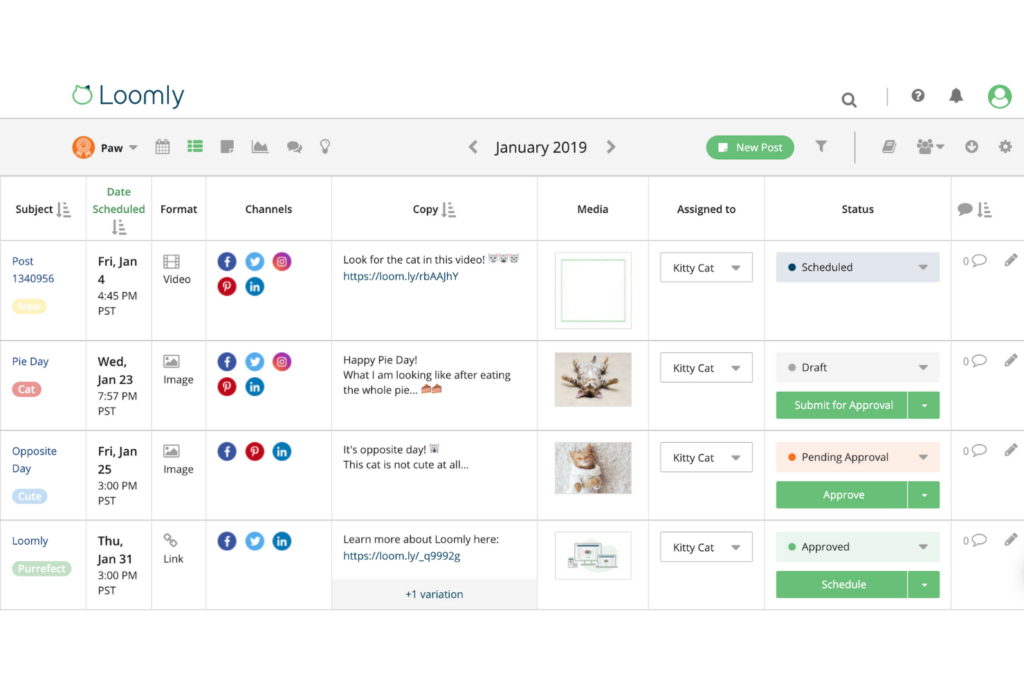The image size is (1024, 683).
Task: Go to previous month arrow
Action: [x=473, y=147]
